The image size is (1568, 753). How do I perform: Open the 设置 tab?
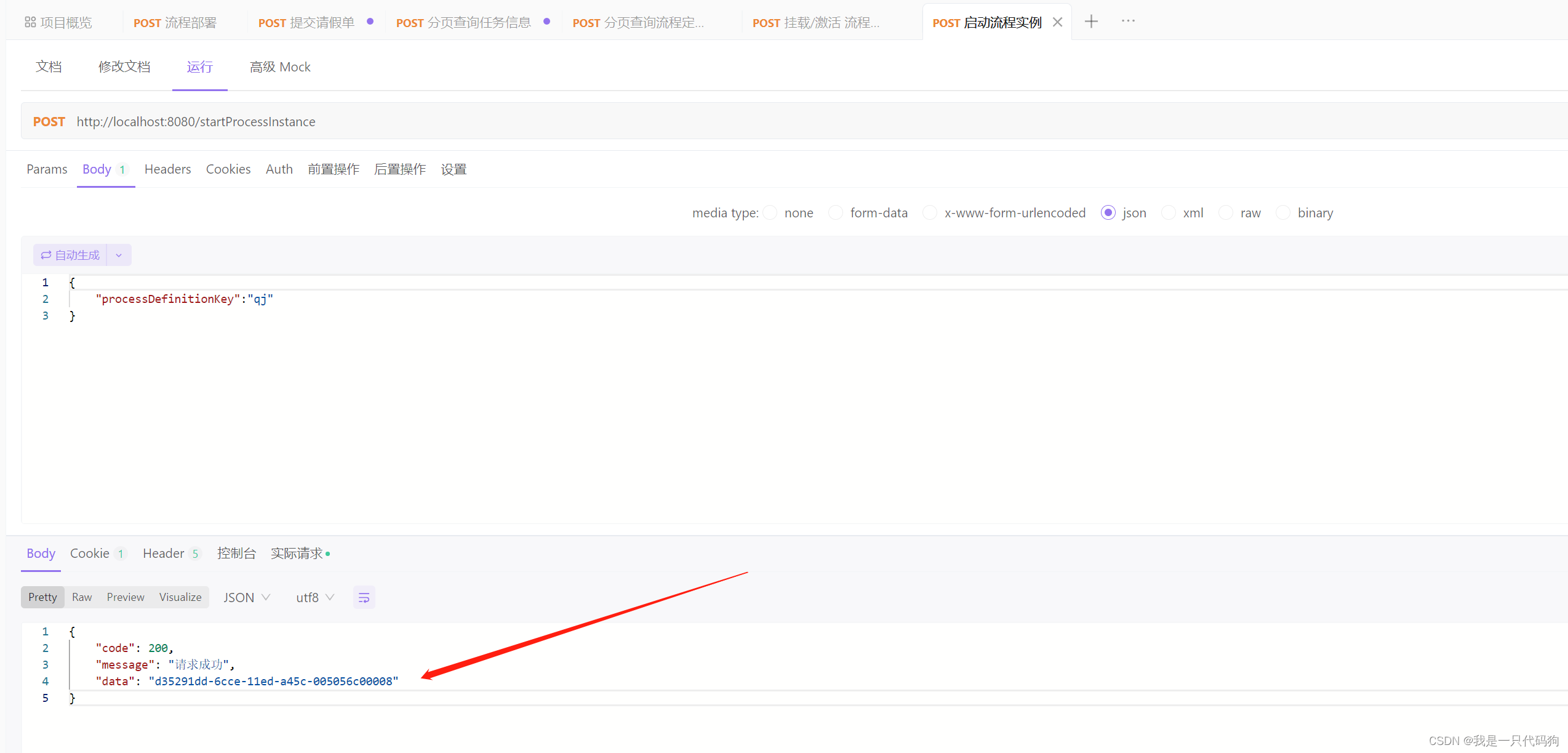click(454, 169)
